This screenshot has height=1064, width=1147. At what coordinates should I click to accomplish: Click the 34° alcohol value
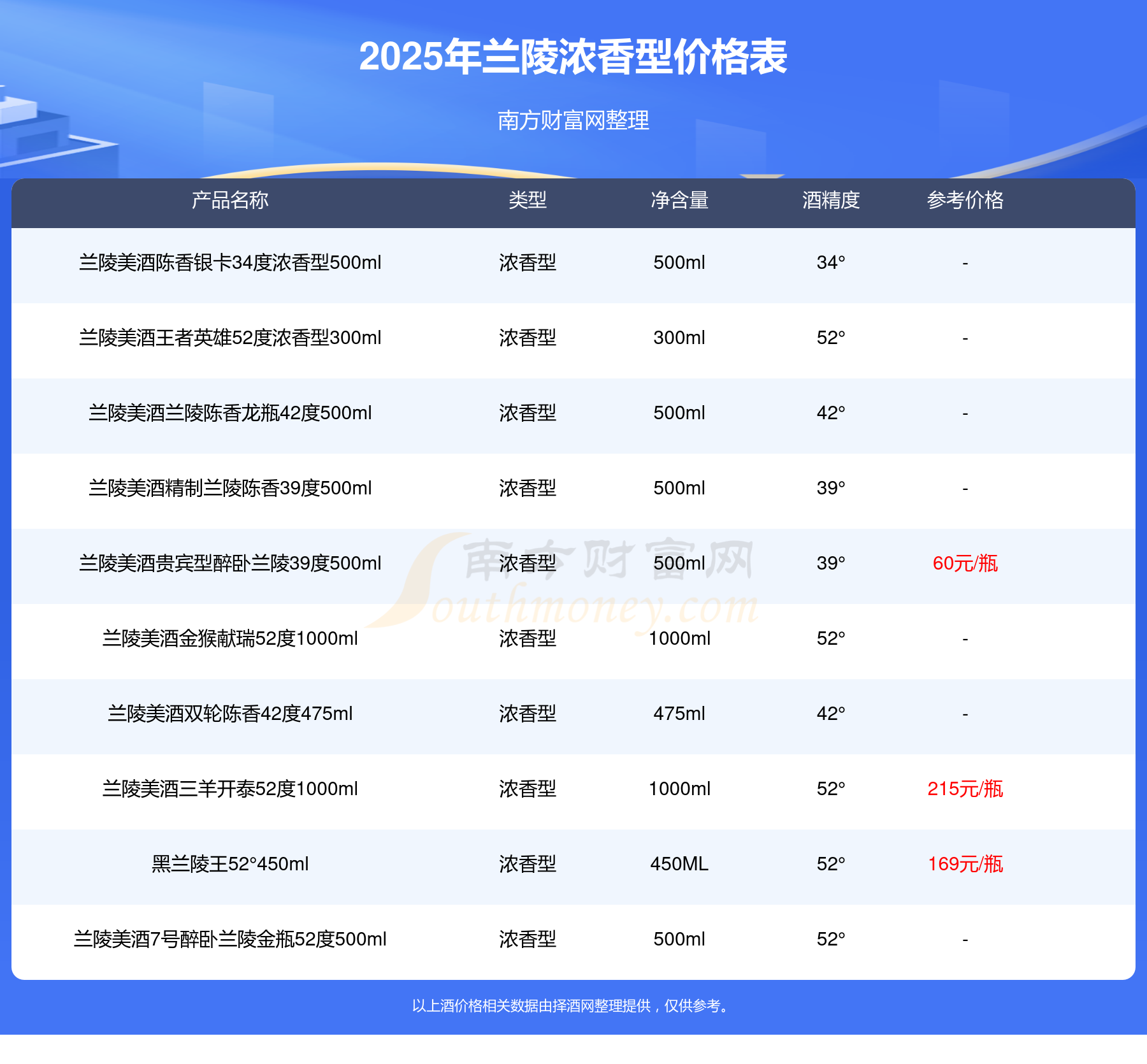coord(831,262)
